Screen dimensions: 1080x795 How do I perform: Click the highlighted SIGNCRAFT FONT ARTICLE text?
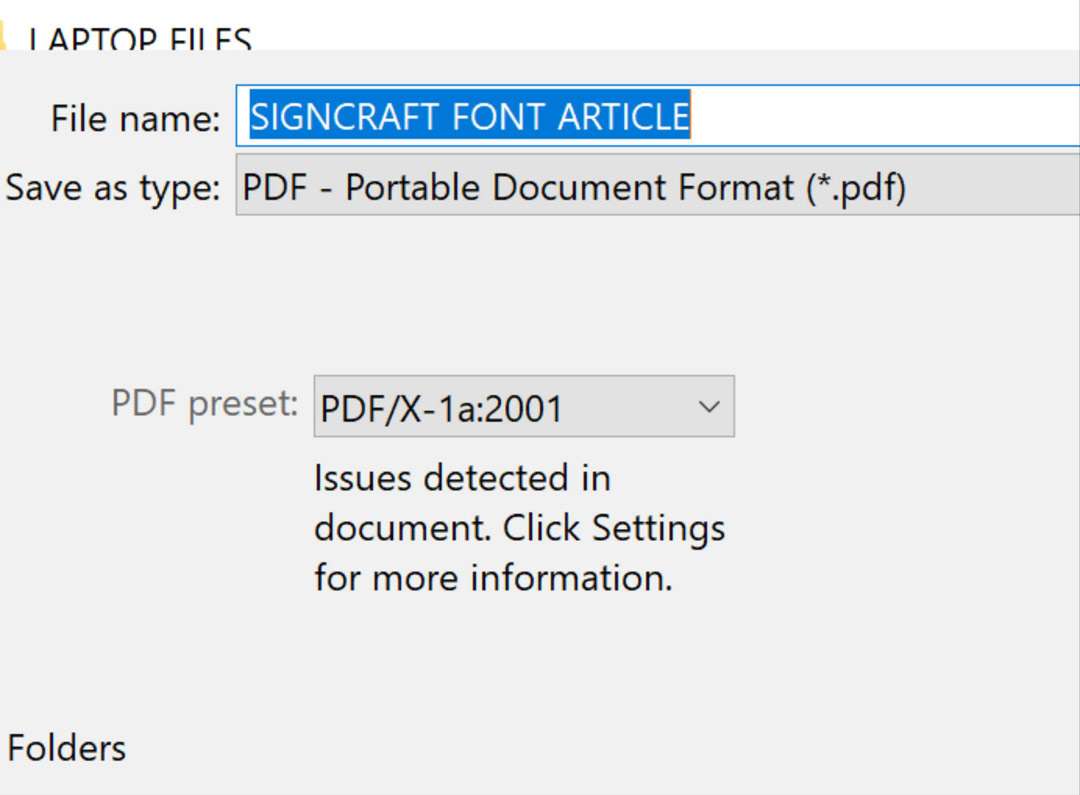click(469, 117)
